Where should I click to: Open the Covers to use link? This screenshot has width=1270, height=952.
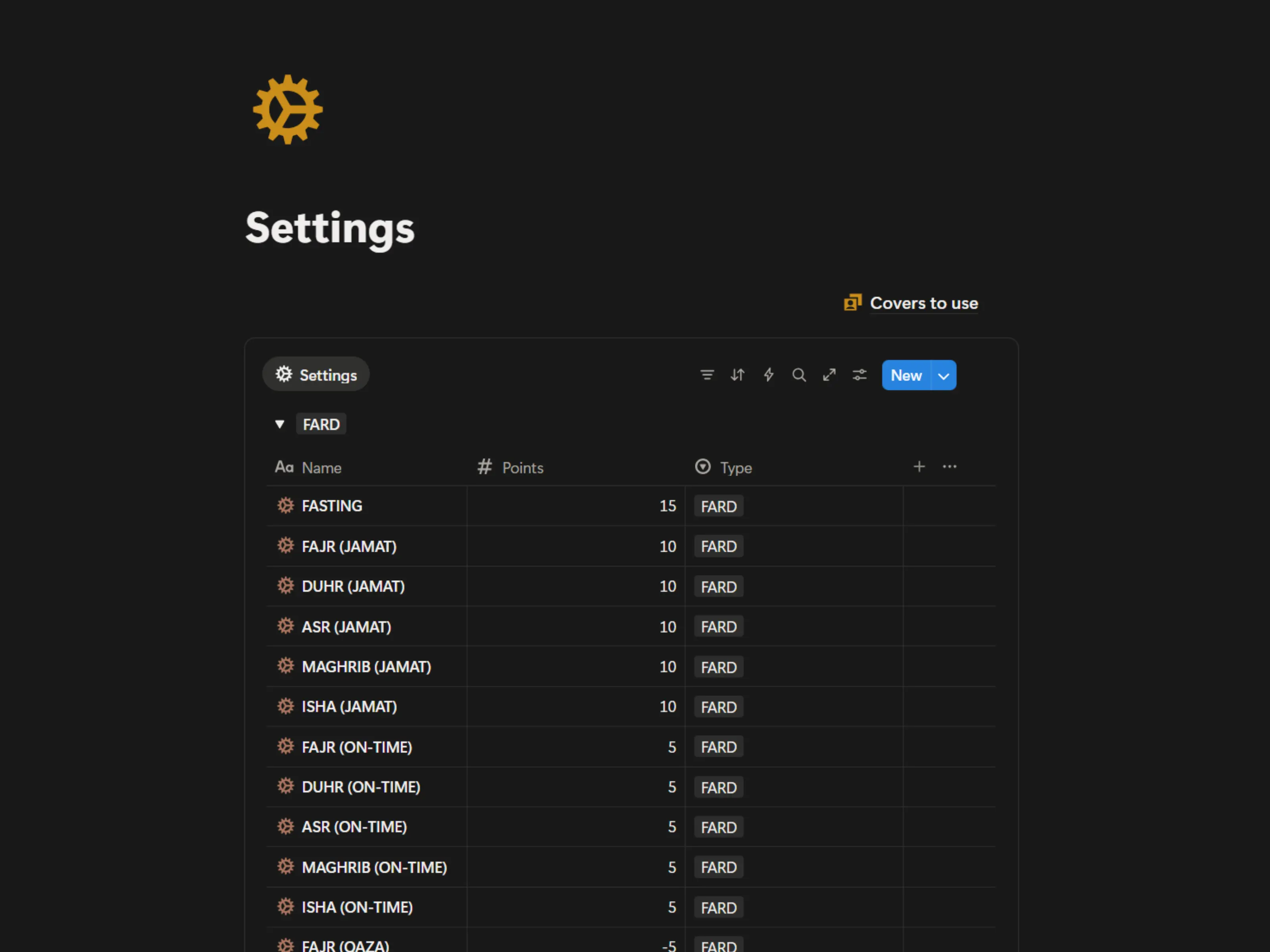(923, 303)
